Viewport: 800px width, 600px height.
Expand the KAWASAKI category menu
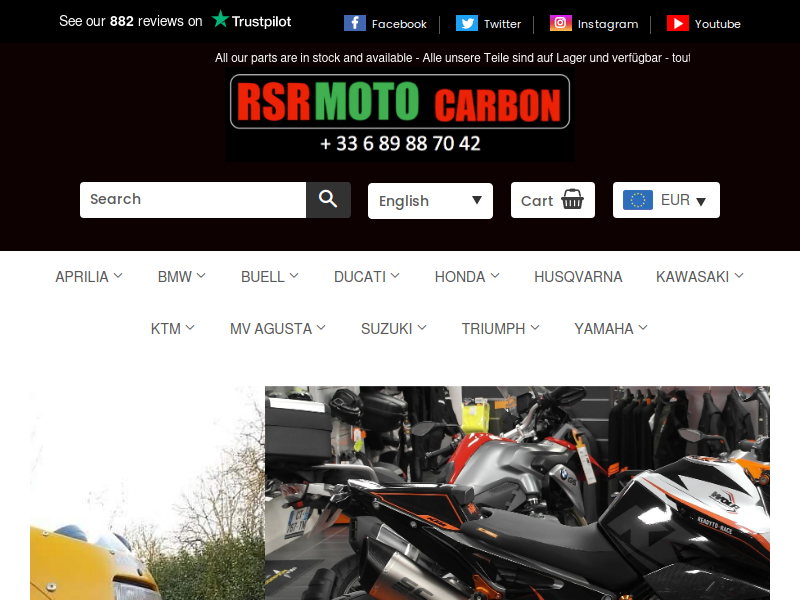point(699,277)
